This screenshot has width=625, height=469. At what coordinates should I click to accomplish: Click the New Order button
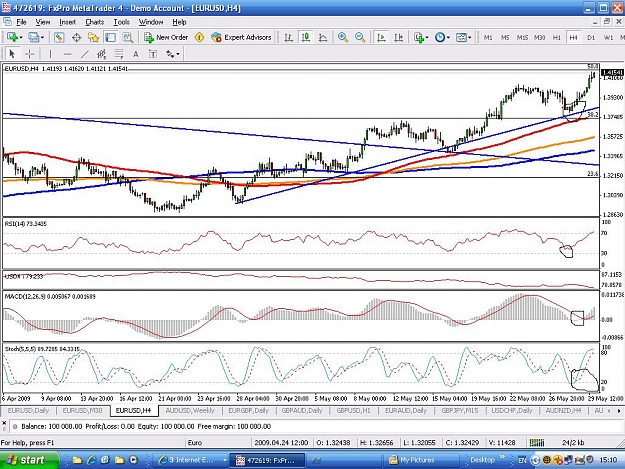(x=166, y=37)
